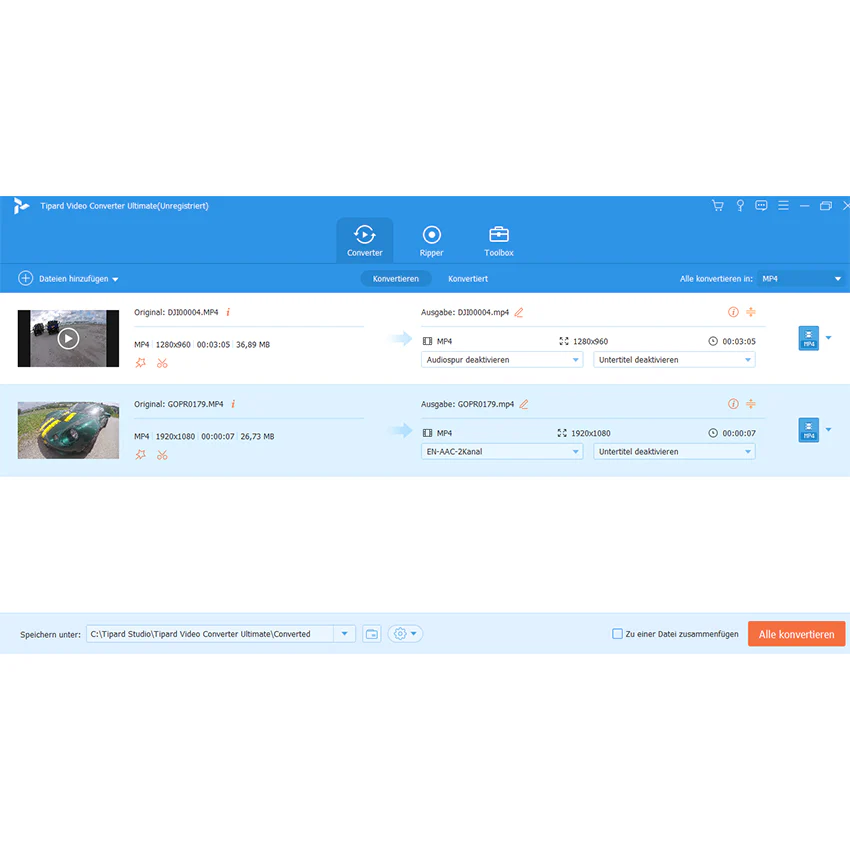Play the DJI00004 video preview
850x850 pixels.
[x=68, y=338]
